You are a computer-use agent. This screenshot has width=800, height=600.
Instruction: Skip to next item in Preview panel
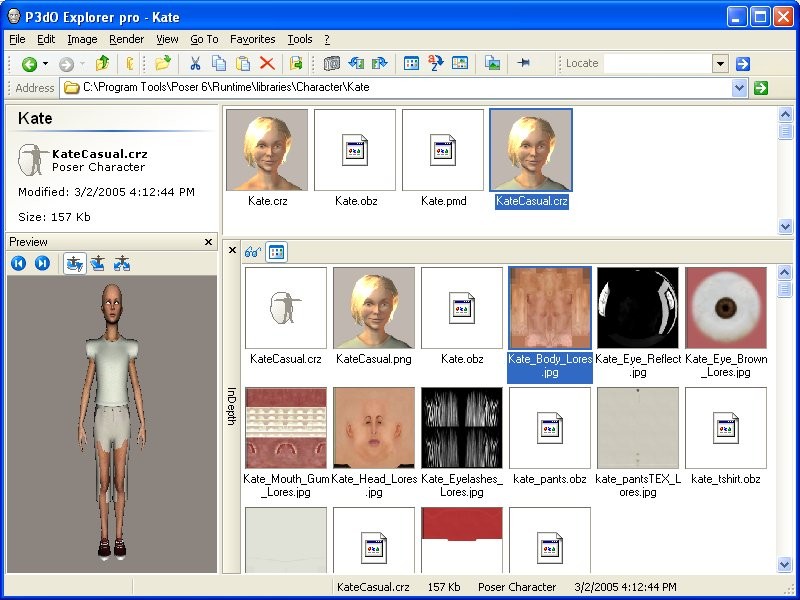click(42, 264)
